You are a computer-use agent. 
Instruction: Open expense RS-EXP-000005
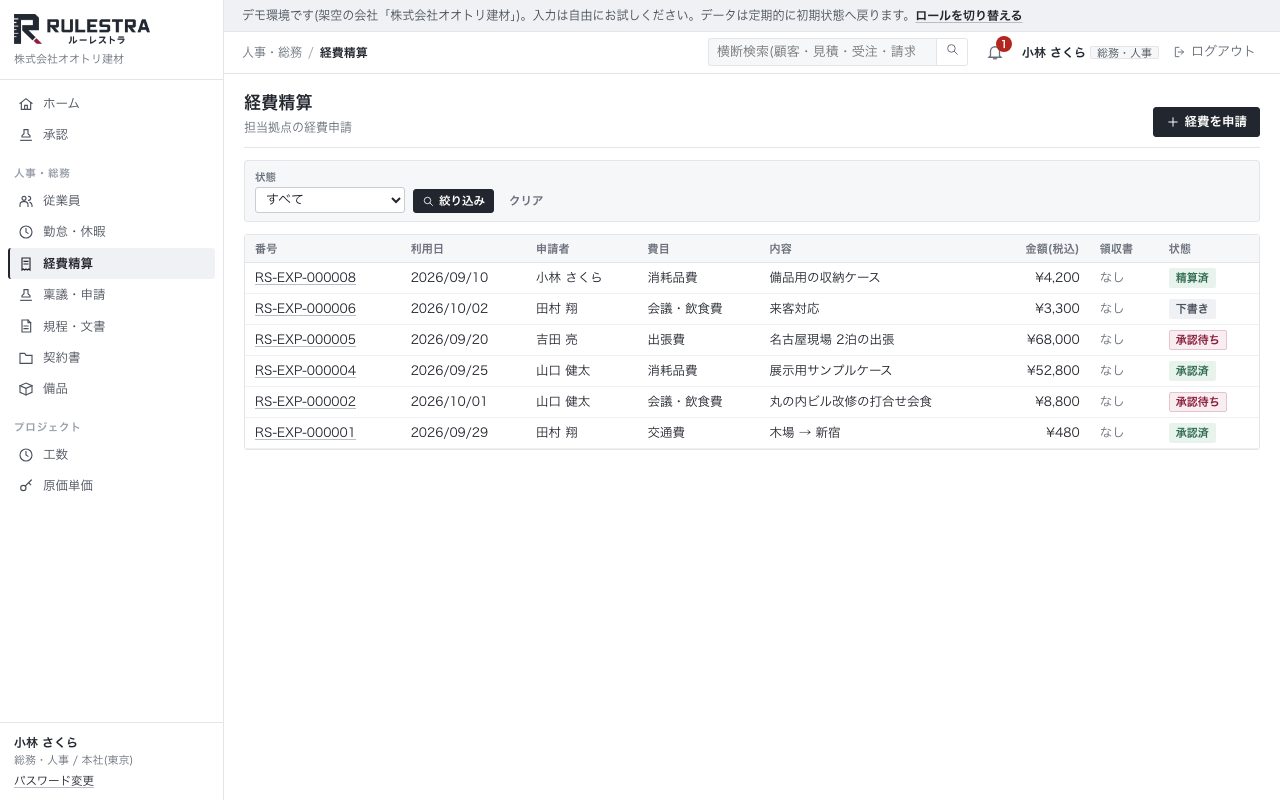(305, 340)
